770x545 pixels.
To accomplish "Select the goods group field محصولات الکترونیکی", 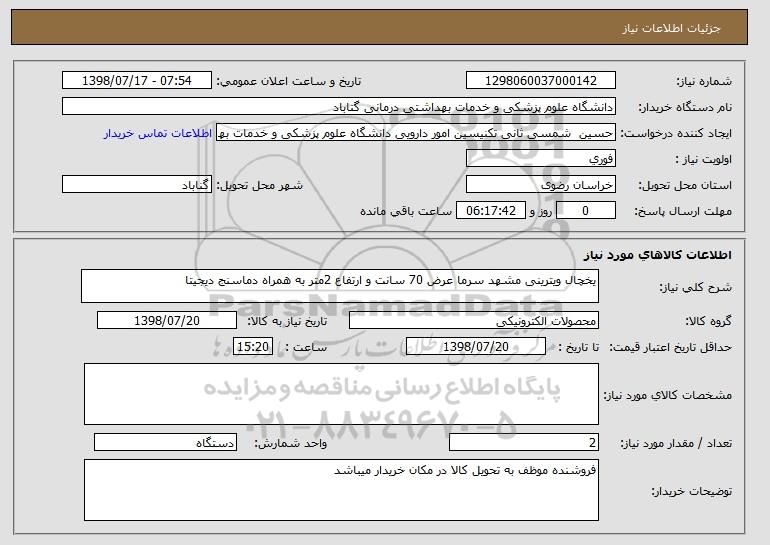I will pos(474,321).
